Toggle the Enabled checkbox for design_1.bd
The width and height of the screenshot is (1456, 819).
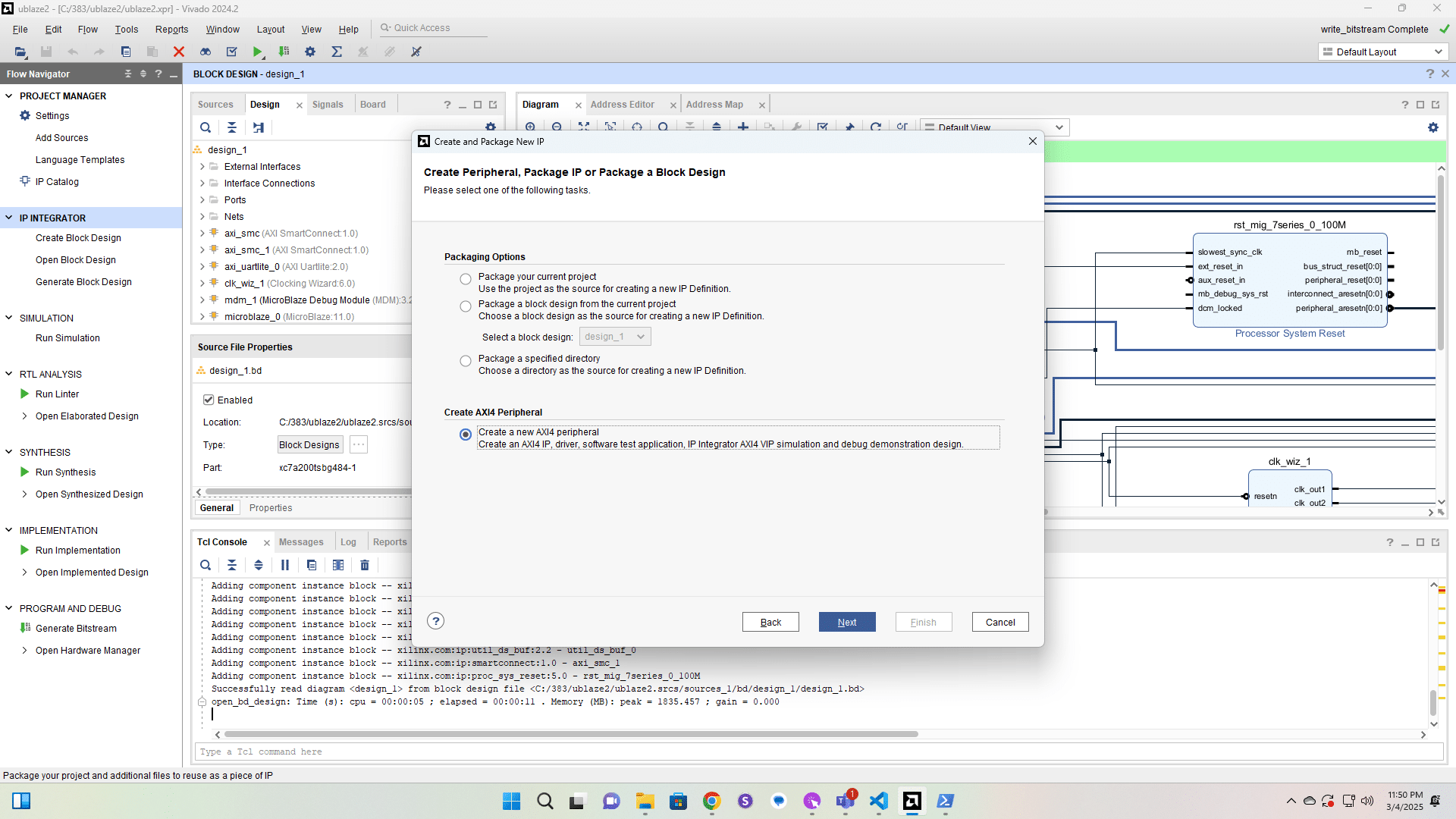click(x=209, y=400)
